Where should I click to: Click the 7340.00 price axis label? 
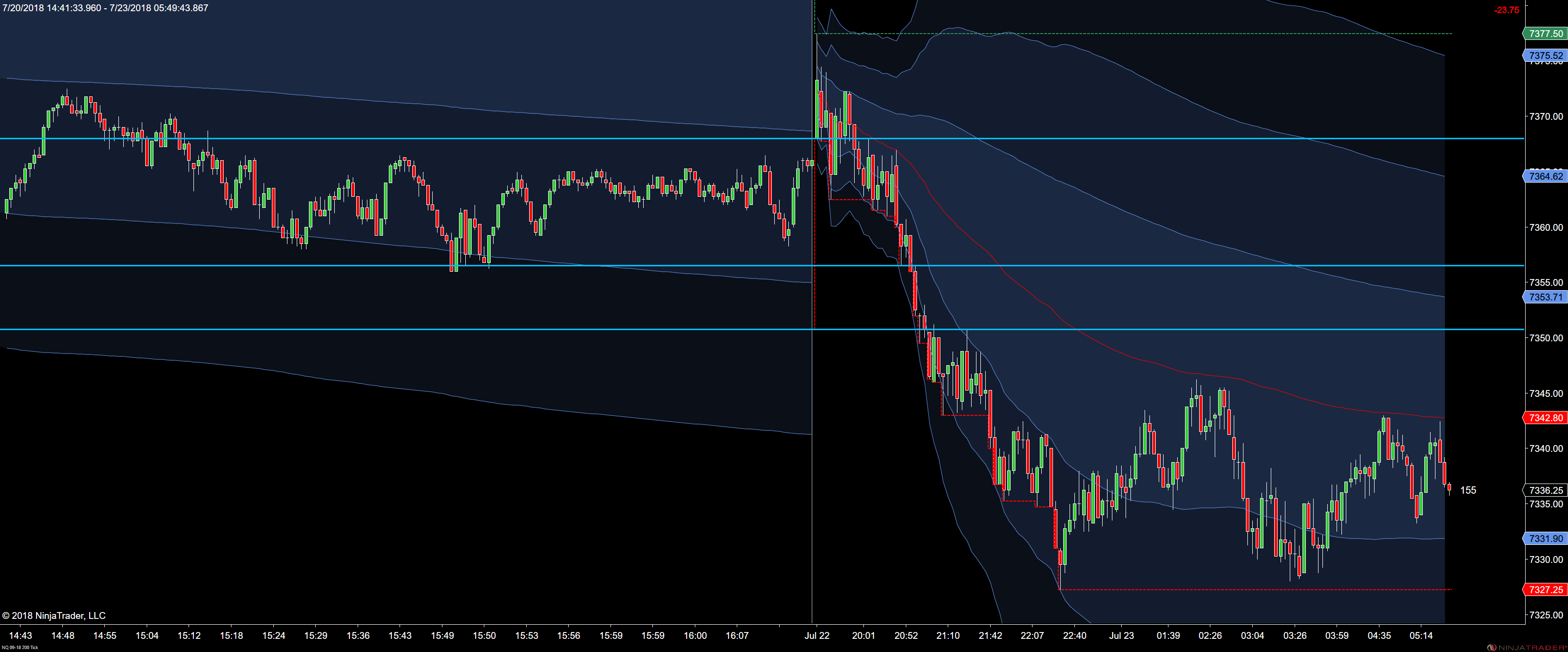pos(1546,449)
